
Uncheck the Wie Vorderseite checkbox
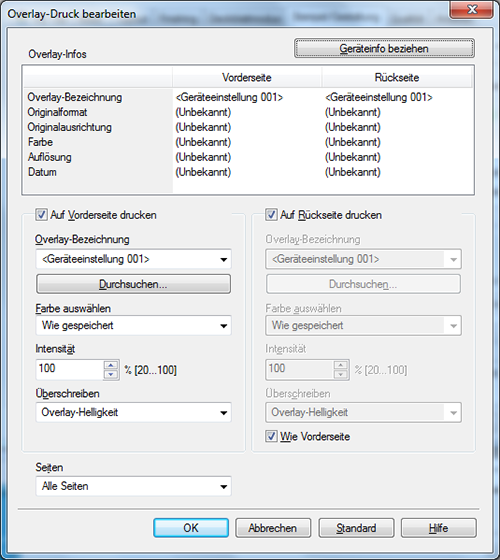click(271, 436)
